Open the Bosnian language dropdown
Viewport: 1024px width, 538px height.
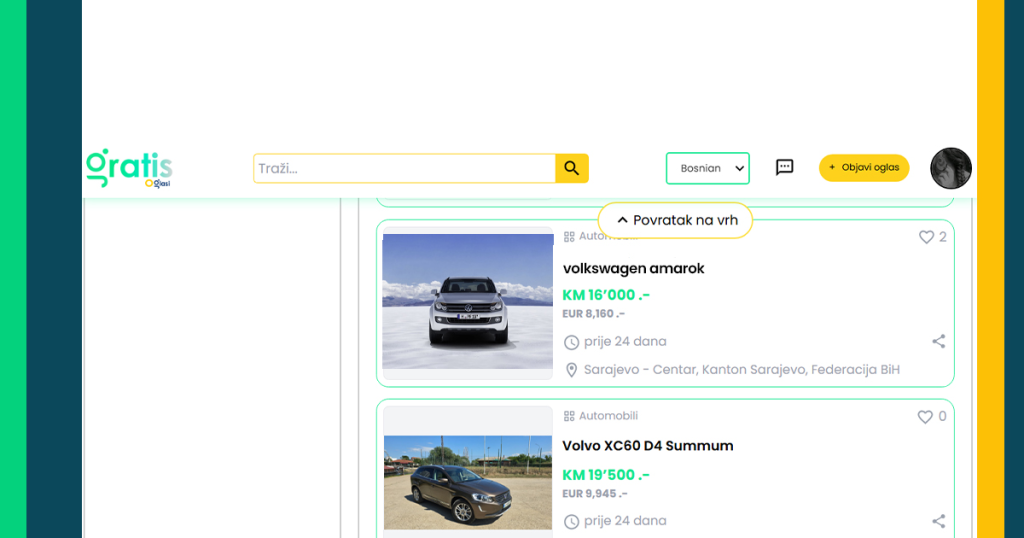pyautogui.click(x=707, y=168)
